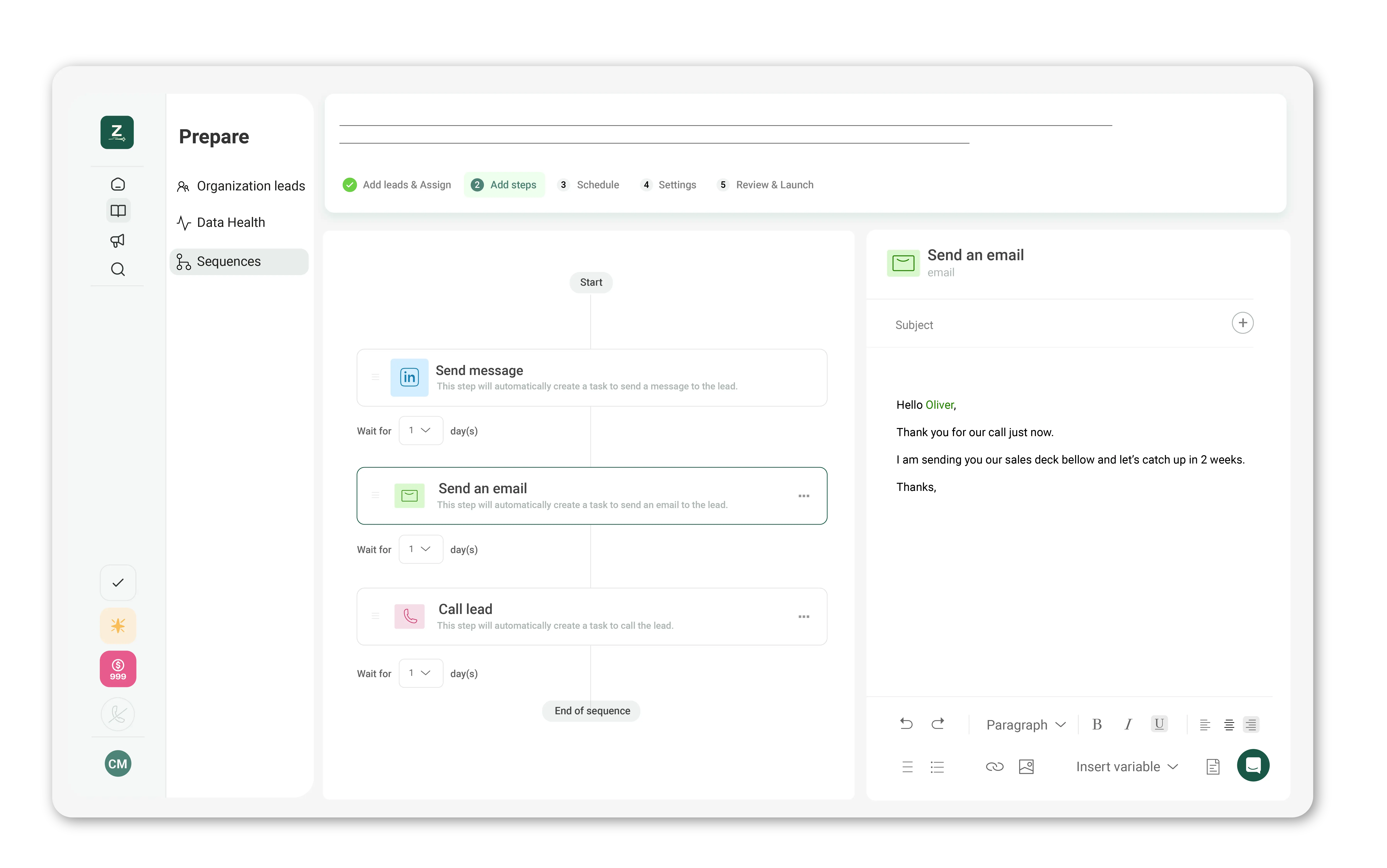This screenshot has width=1387, height=868.
Task: Toggle underline text formatting
Action: click(1159, 724)
